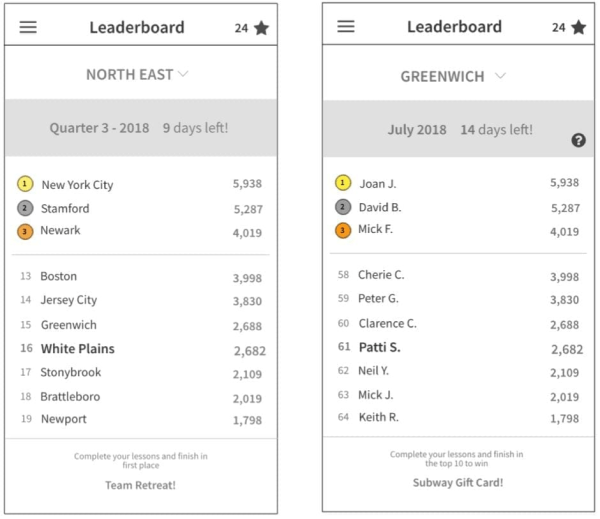Select the Subway Gift Card! prize link

[458, 483]
